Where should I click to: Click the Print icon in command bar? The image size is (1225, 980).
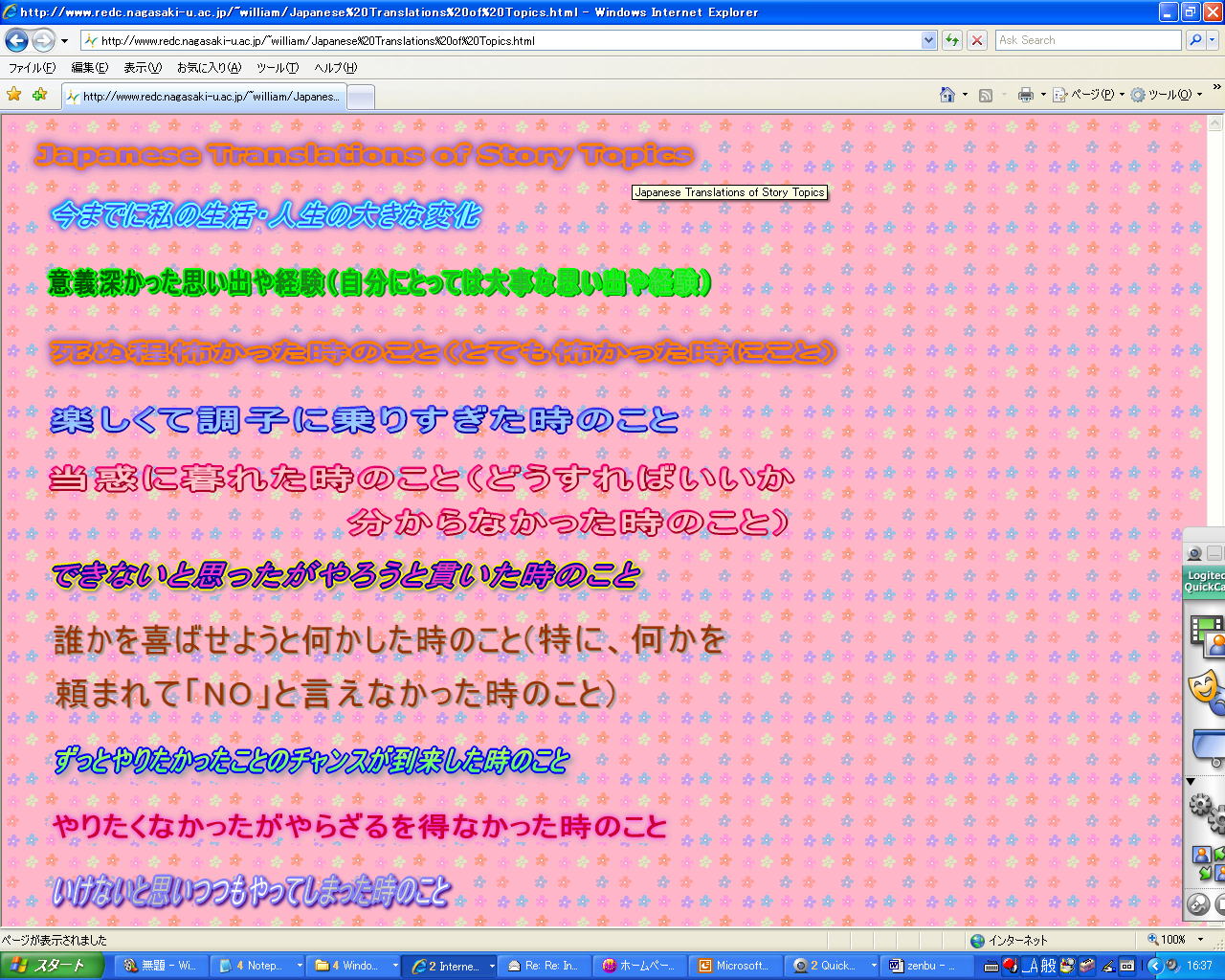[x=1026, y=95]
